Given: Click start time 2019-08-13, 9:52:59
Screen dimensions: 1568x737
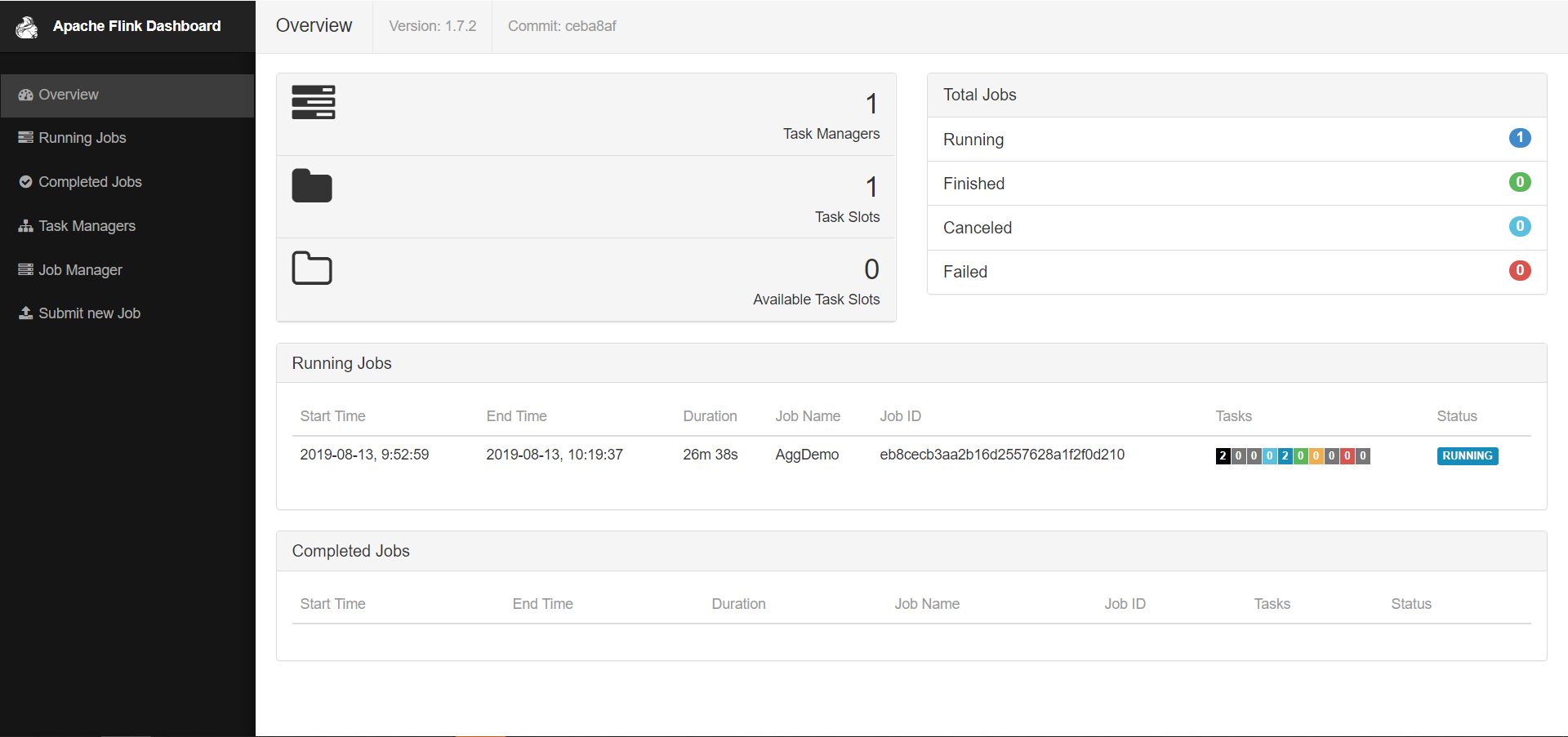Looking at the screenshot, I should tap(364, 455).
